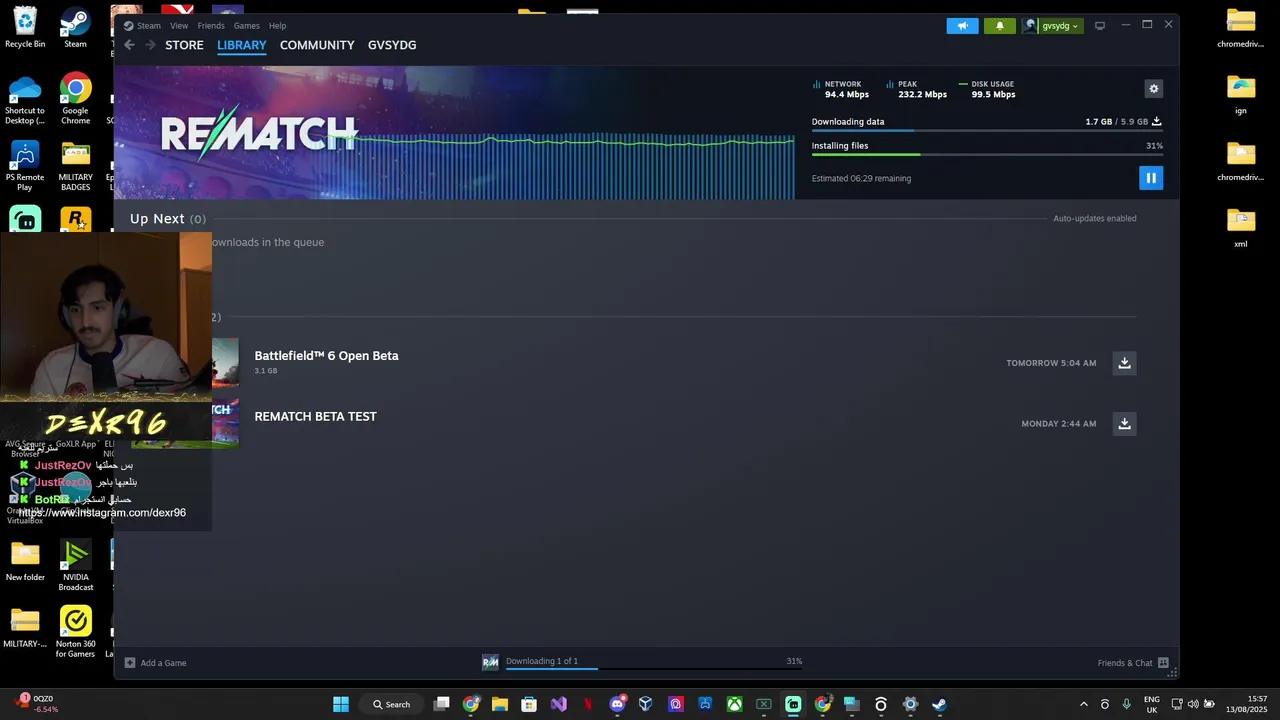Image resolution: width=1280 pixels, height=720 pixels.
Task: Select REMATCH BETA TEST title
Action: (x=315, y=417)
